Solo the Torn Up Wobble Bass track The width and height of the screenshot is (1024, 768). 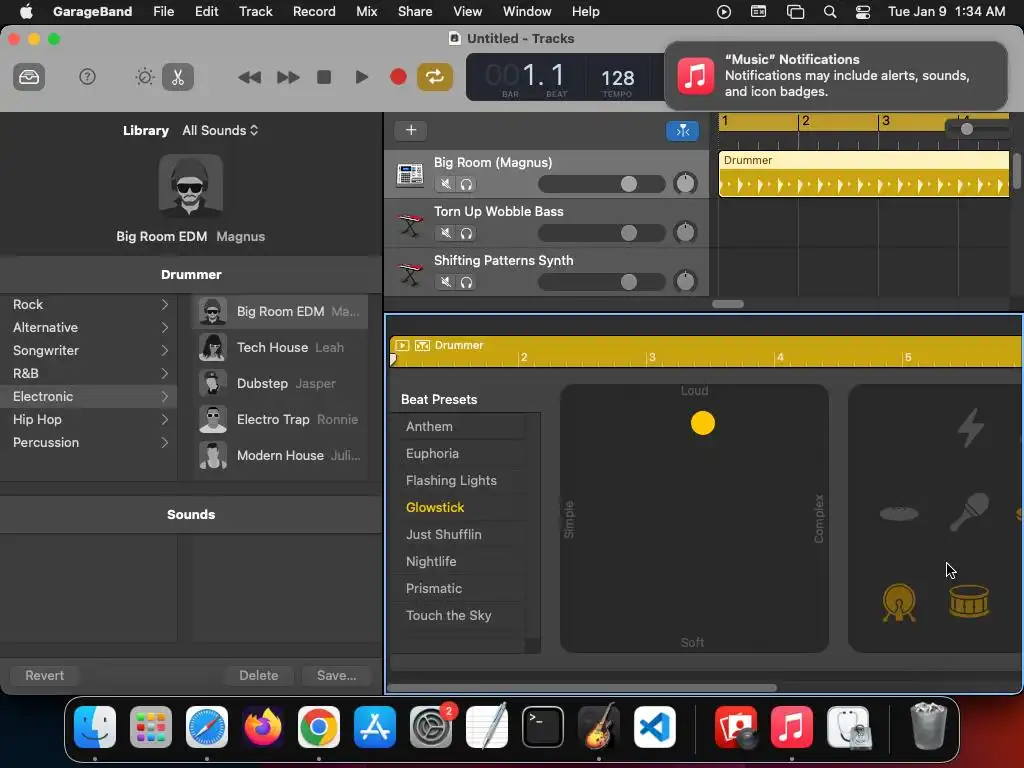click(x=466, y=233)
